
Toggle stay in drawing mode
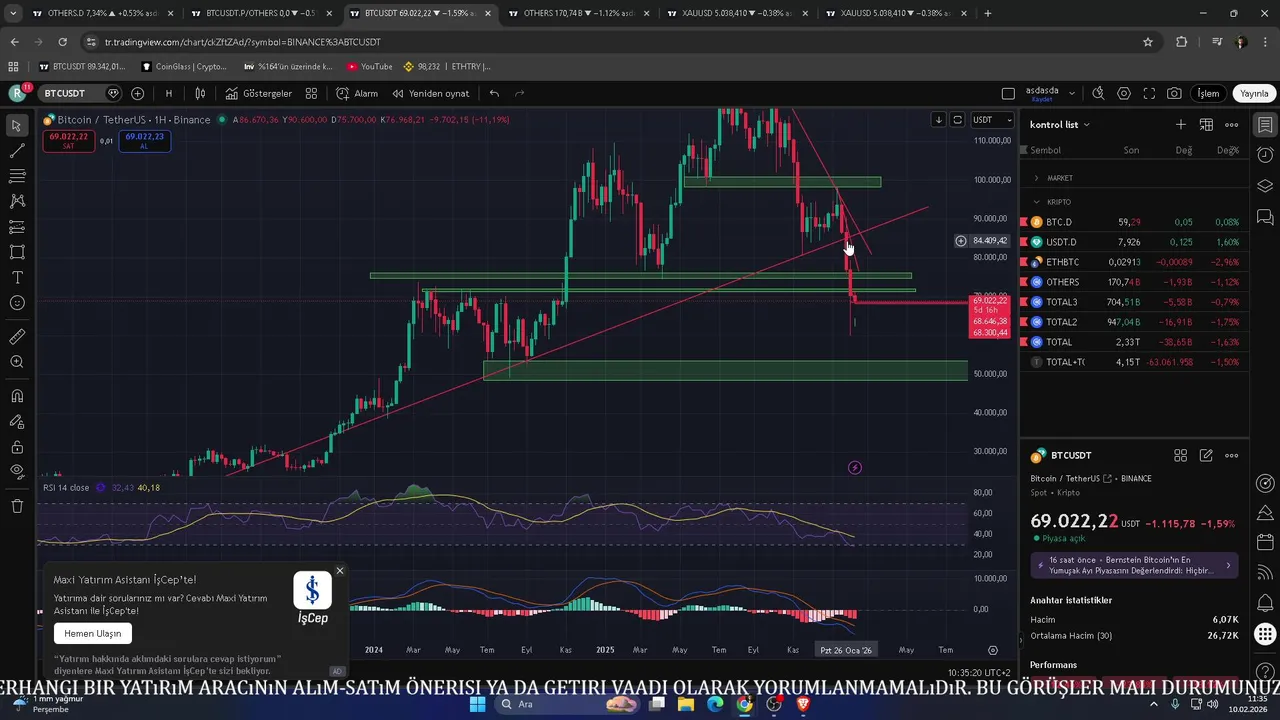(16, 422)
